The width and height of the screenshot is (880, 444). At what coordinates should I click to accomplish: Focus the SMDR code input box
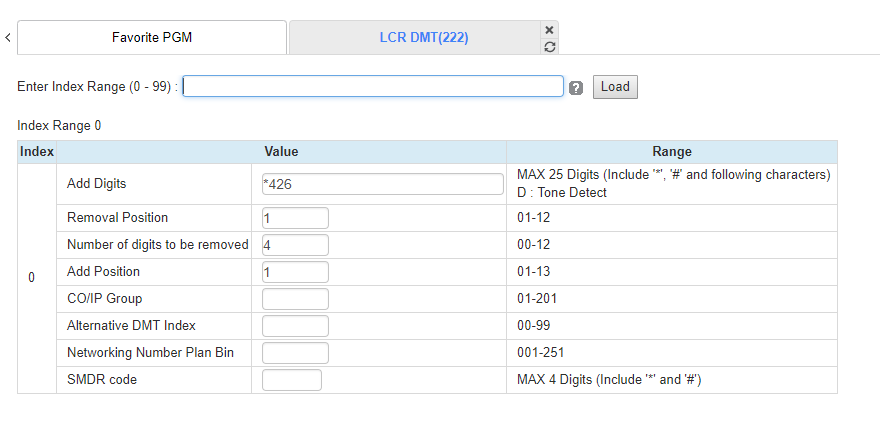tap(291, 380)
